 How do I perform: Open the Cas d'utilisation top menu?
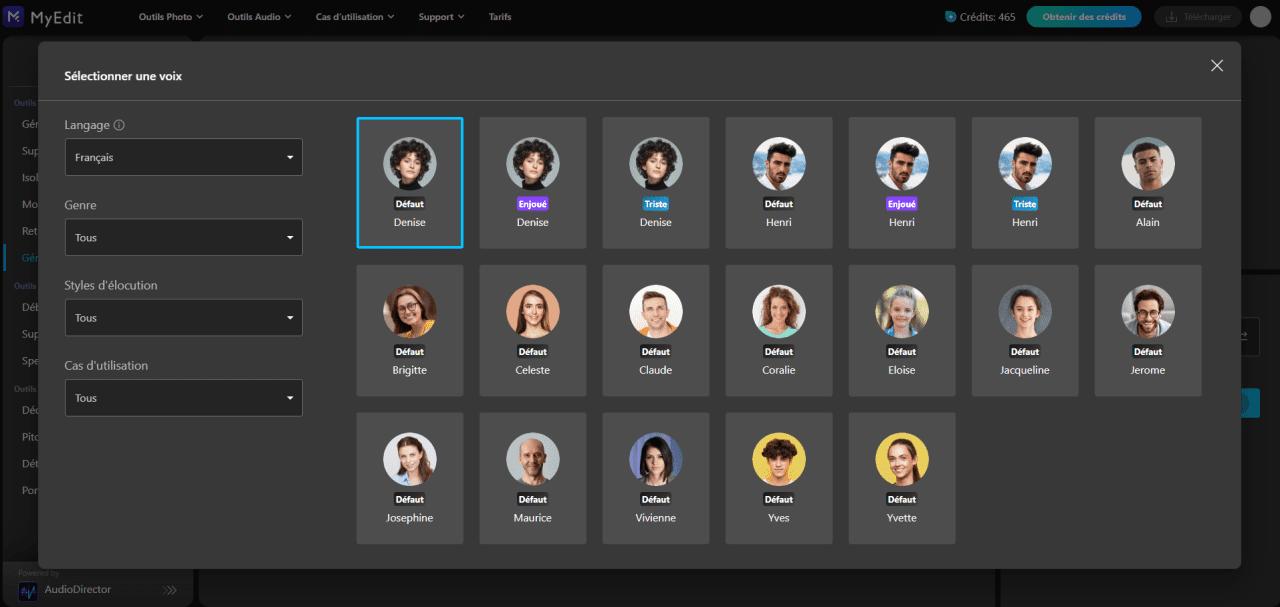tap(355, 17)
